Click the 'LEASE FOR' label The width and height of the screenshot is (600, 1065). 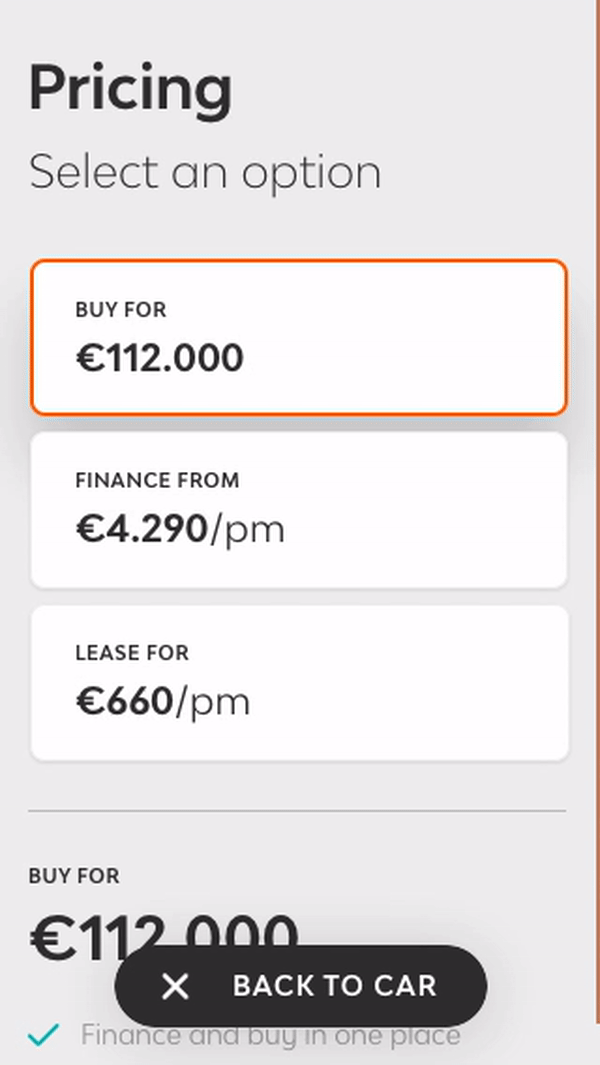coord(132,653)
